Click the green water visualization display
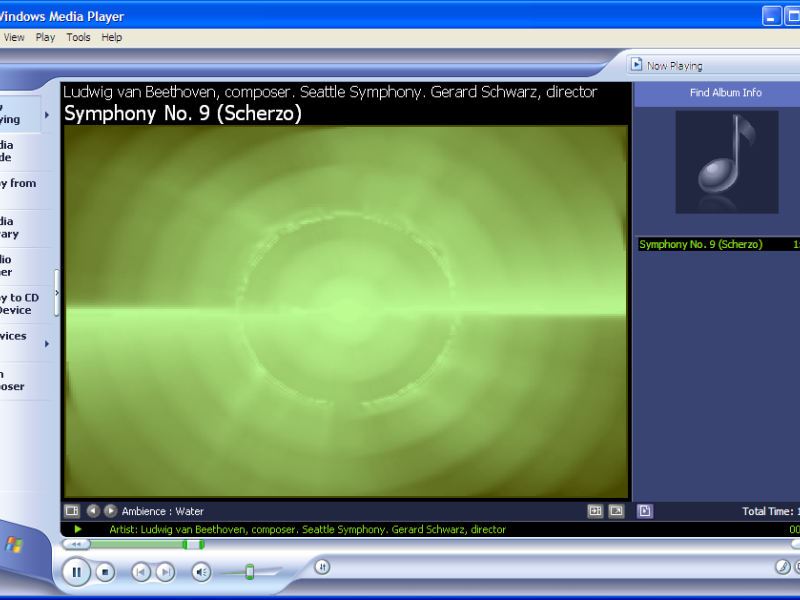Screen dimensions: 800x600 [345, 311]
